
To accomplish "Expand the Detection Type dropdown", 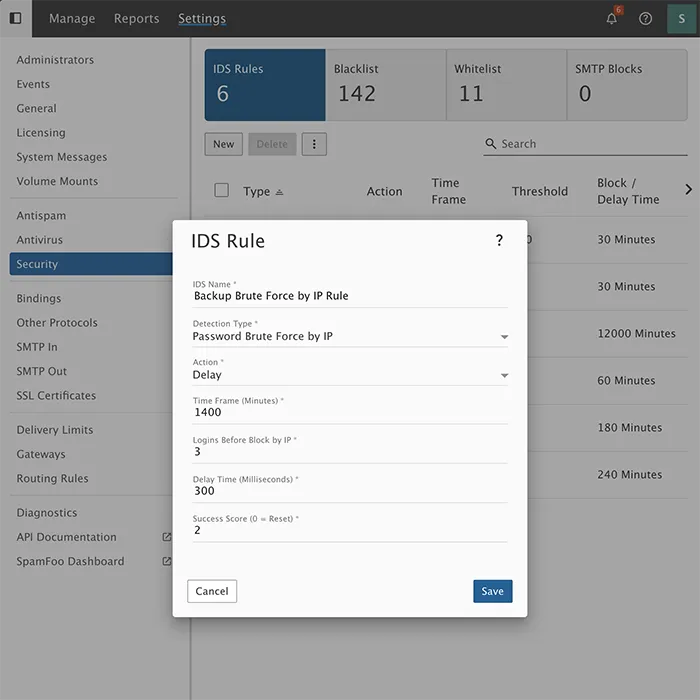I will click(504, 337).
